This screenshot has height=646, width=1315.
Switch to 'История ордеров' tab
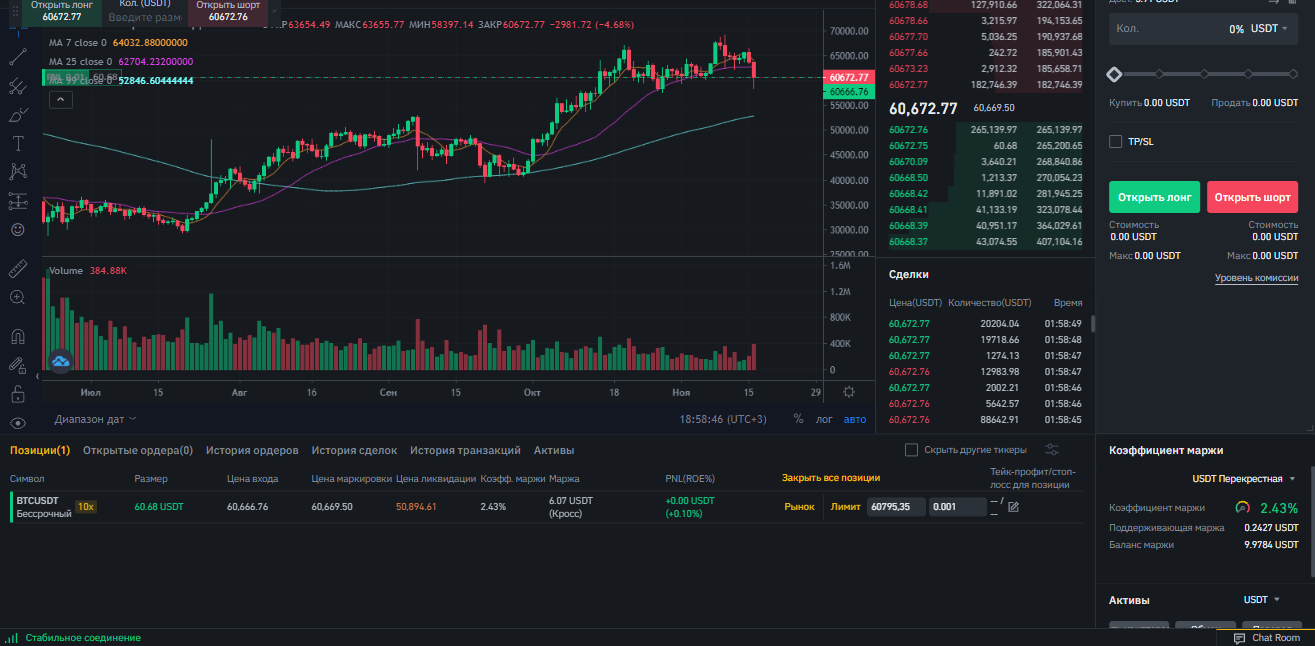tap(252, 450)
